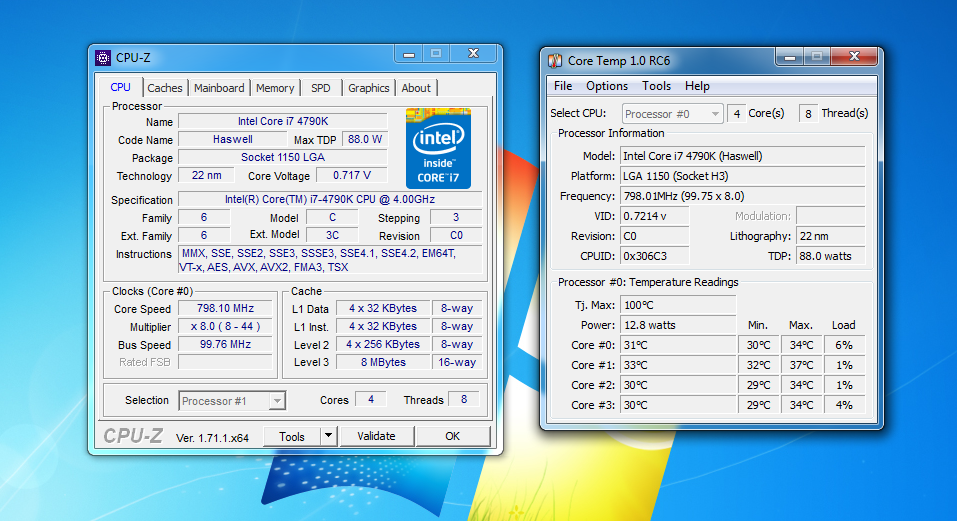This screenshot has height=521, width=957.
Task: Click the Core #0 load value 6%
Action: (844, 345)
